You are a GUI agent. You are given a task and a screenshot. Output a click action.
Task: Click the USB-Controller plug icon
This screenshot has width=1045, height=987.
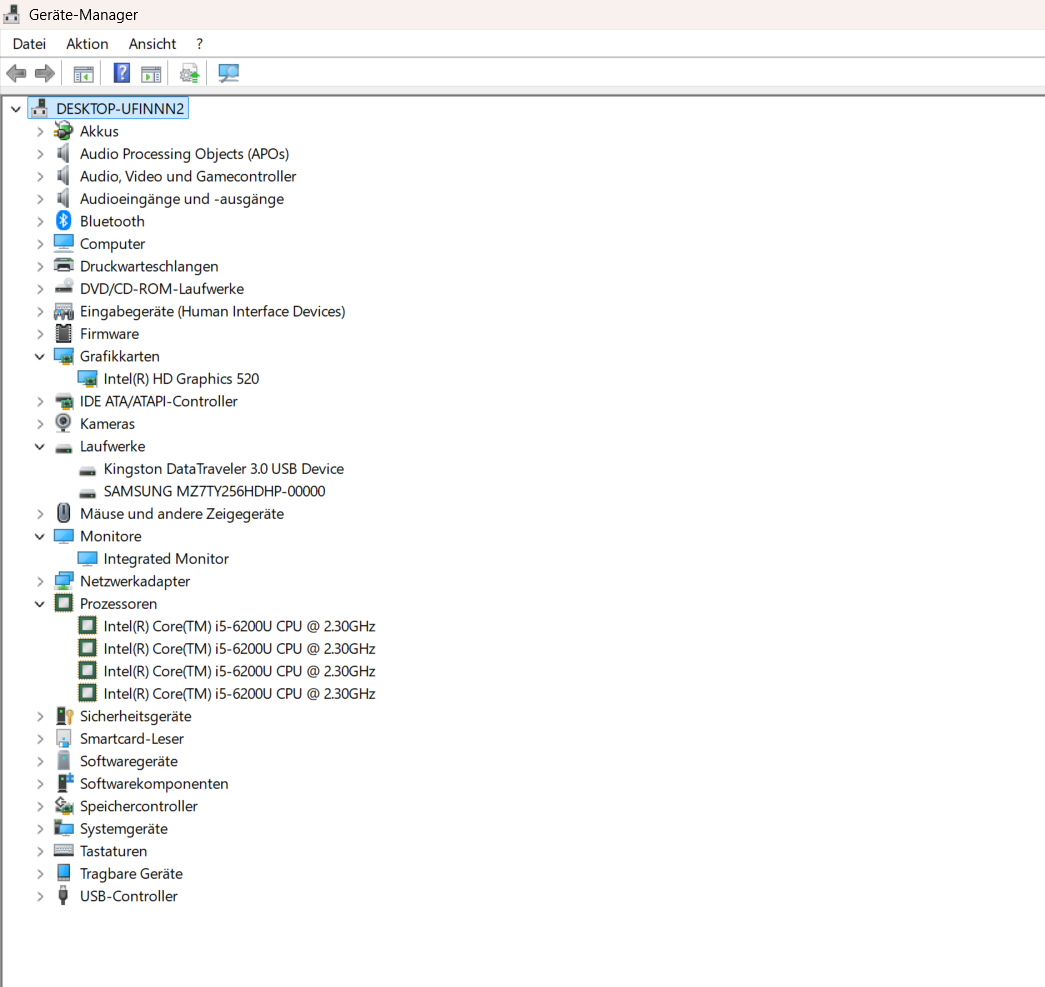click(63, 895)
